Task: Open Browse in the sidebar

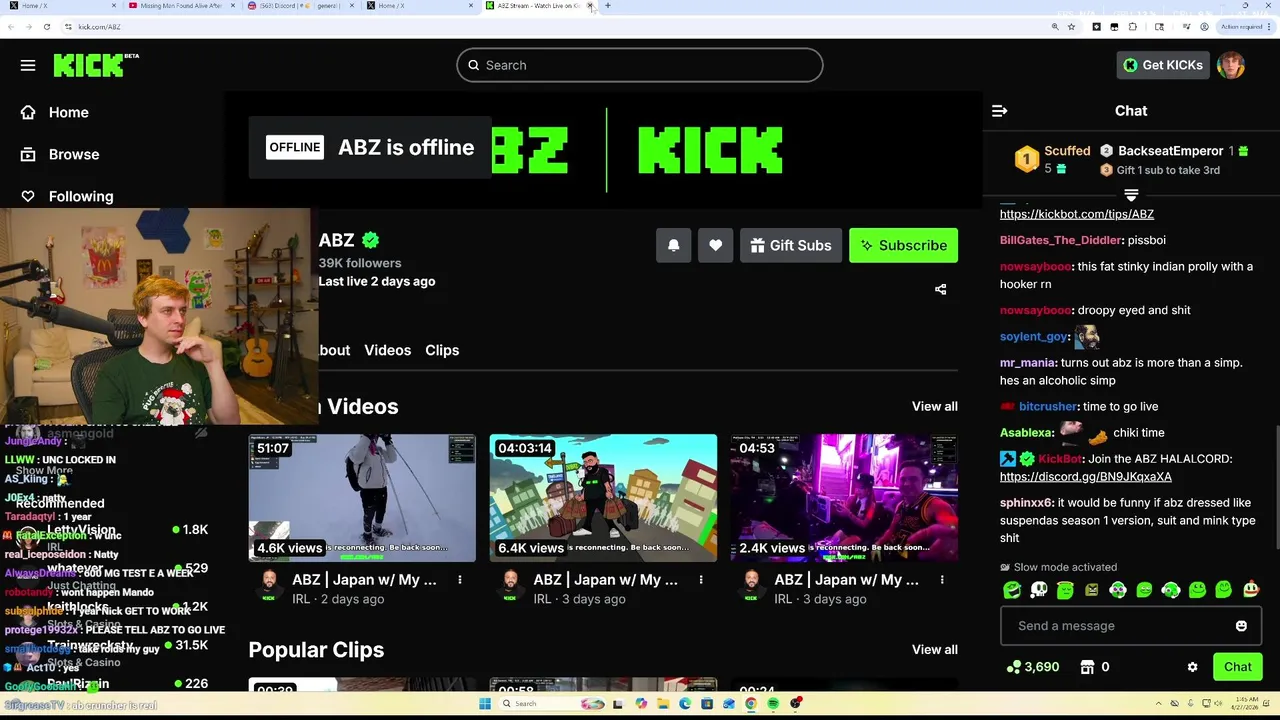Action: (60, 154)
